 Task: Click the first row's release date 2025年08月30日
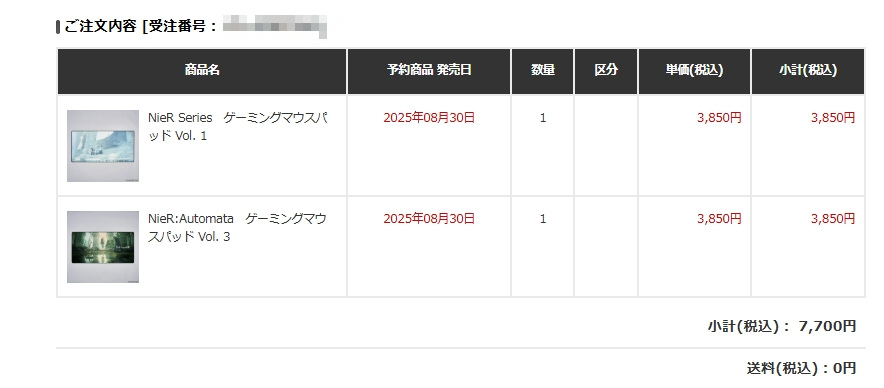pos(429,118)
